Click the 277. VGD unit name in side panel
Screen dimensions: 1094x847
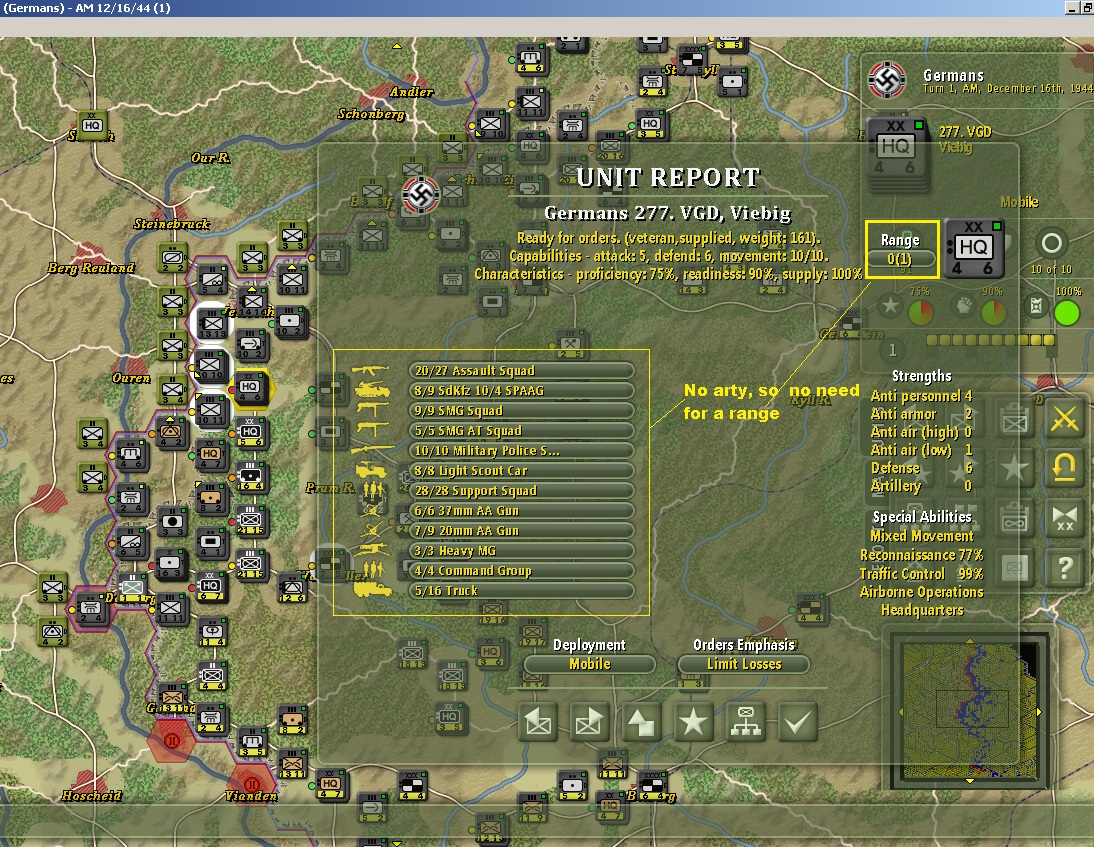click(965, 132)
